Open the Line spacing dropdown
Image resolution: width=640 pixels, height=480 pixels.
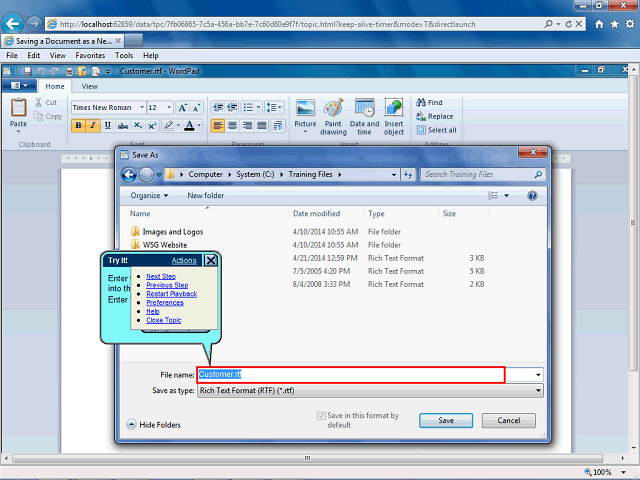coord(274,108)
